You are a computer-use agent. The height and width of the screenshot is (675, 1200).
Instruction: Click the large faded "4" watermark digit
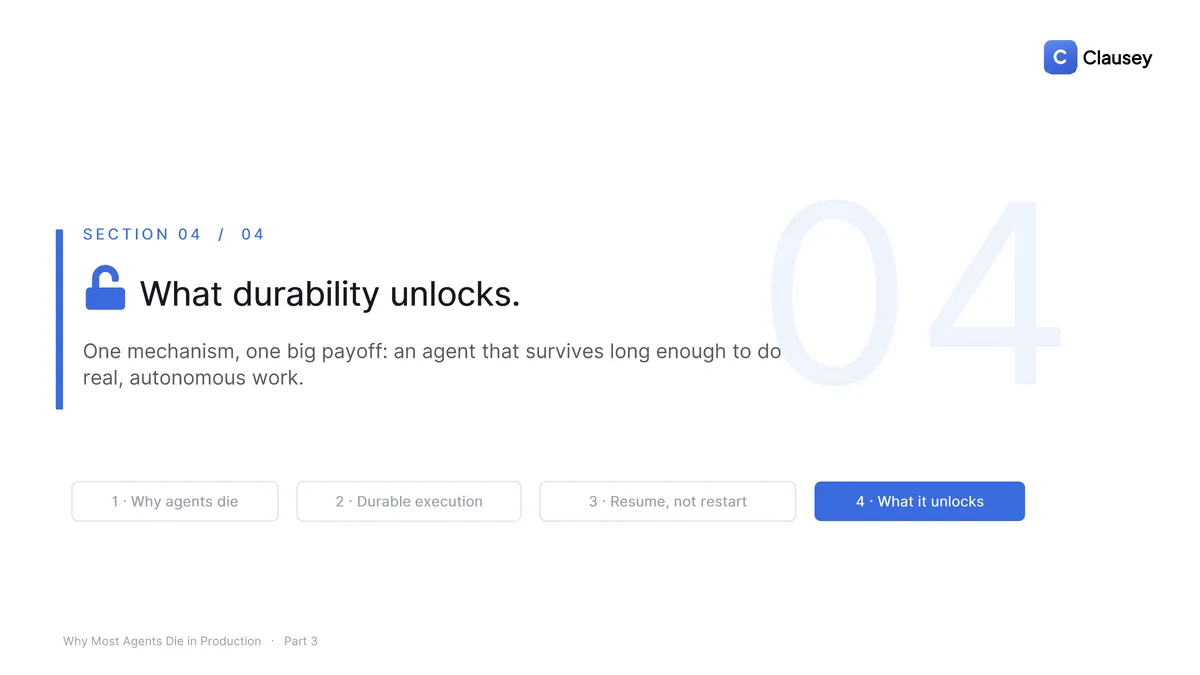(x=994, y=293)
